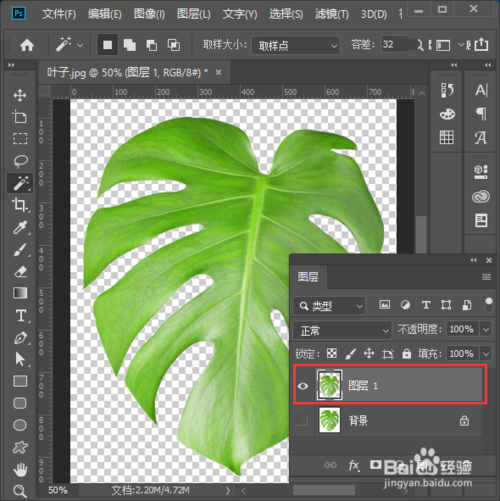Screen dimensions: 500x501
Task: Open the 图层(L) menu
Action: 194,14
